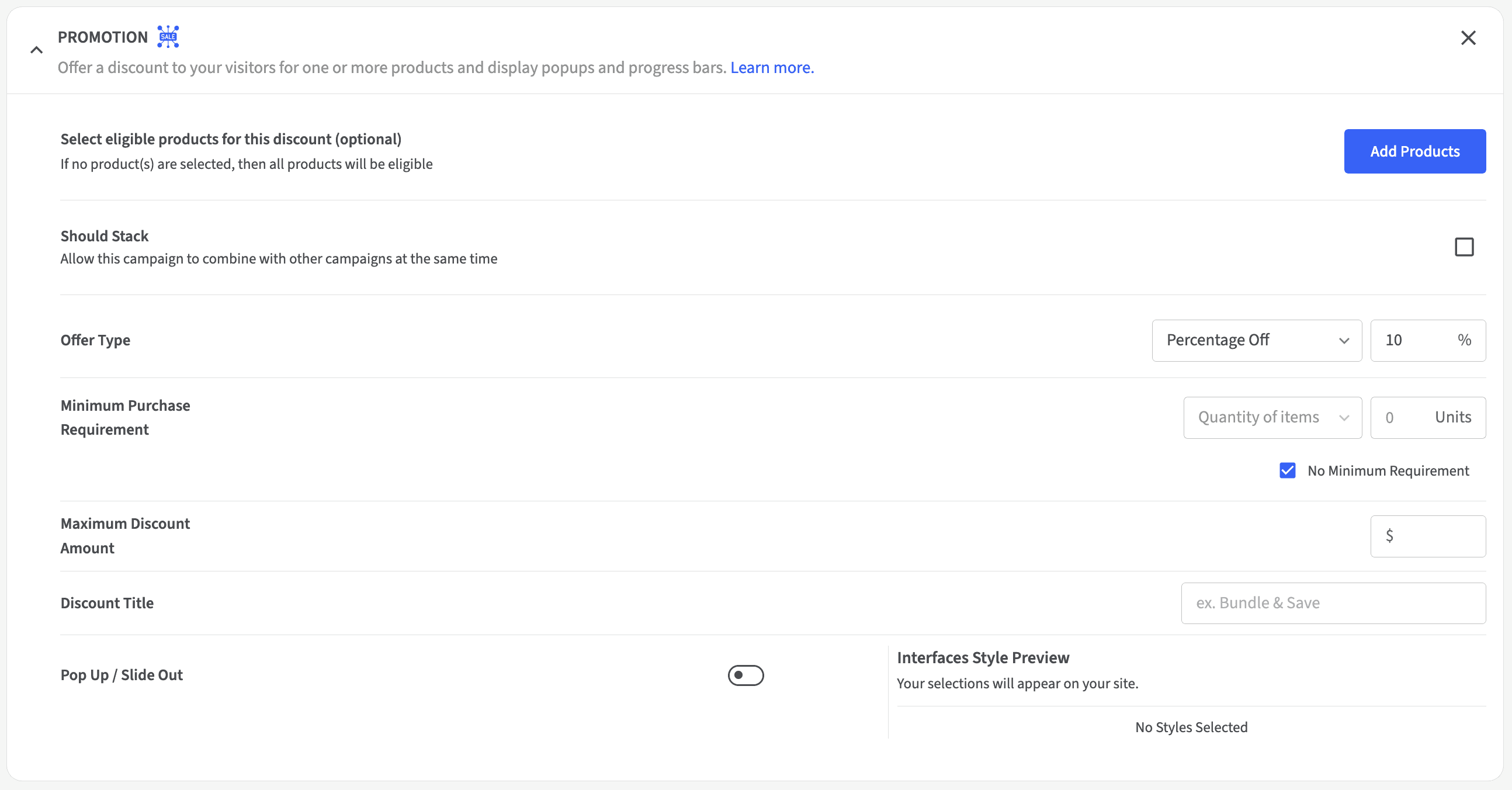1512x790 pixels.
Task: Toggle the Pop Up / Slide Out switch
Action: pos(745,675)
